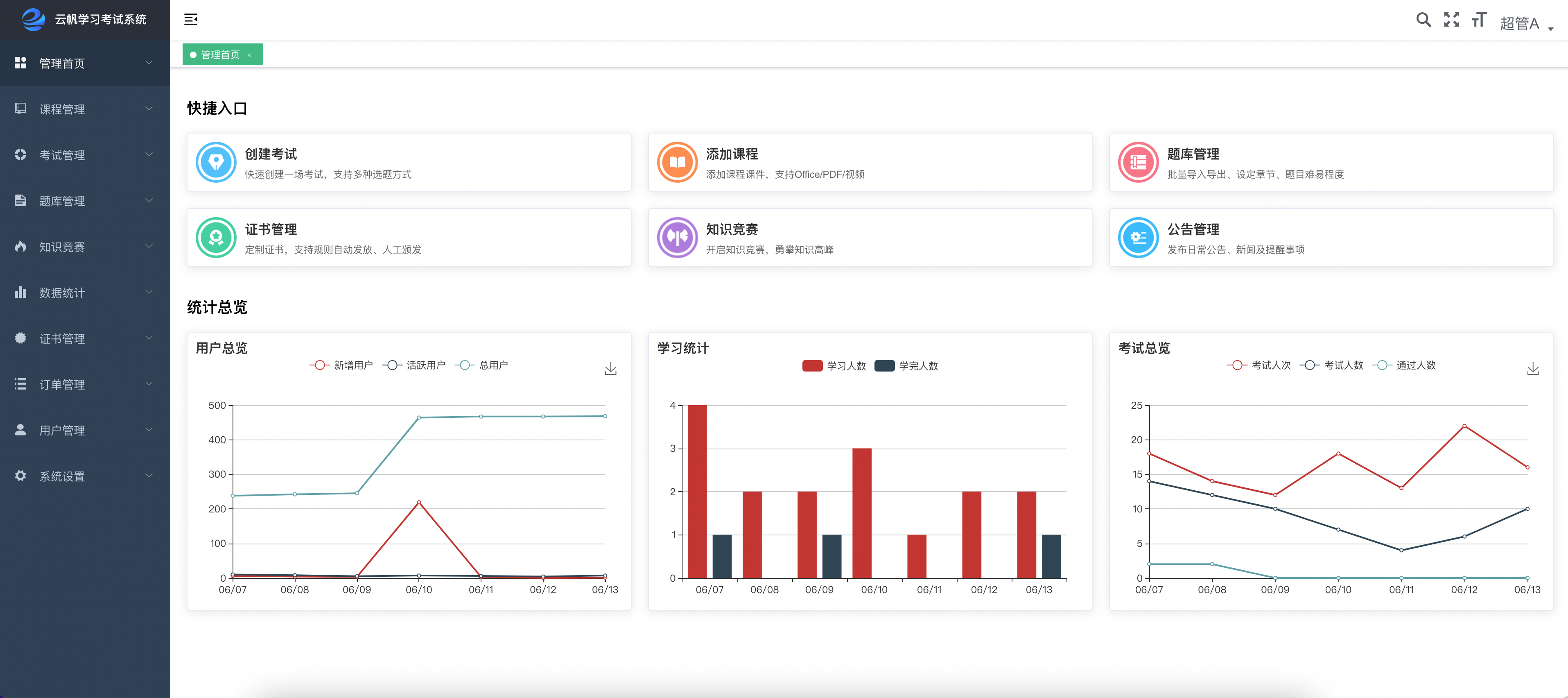Click the 06/10 新增用户 peak data point

point(419,503)
